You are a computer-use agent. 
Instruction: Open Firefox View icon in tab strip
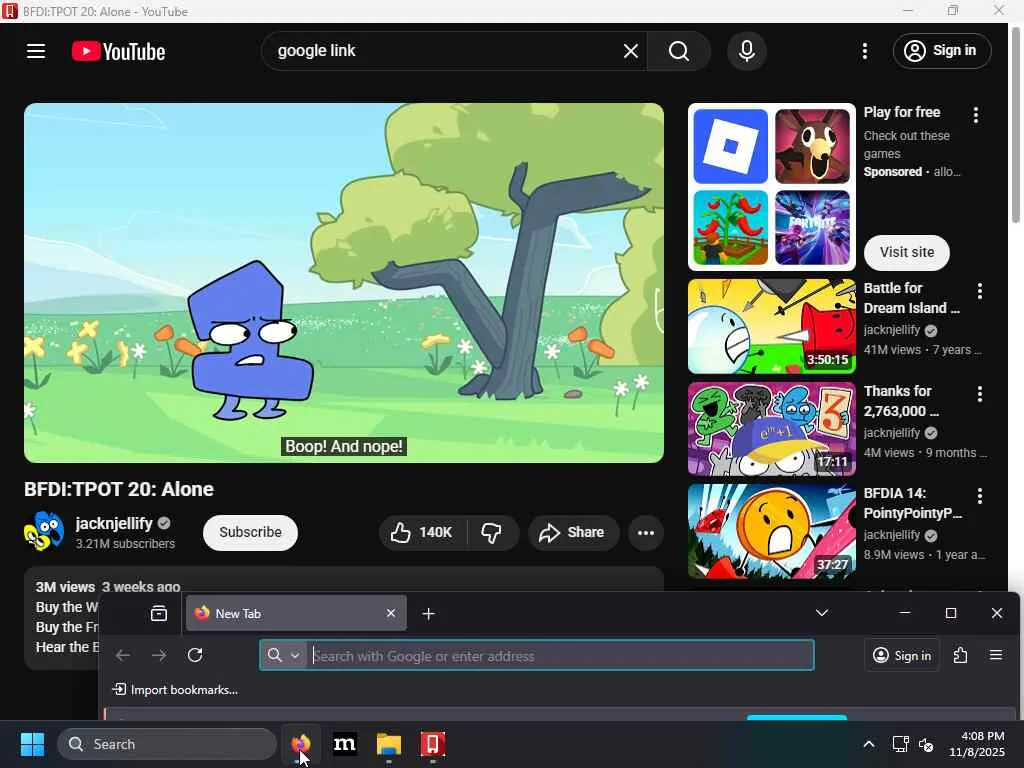(x=159, y=613)
